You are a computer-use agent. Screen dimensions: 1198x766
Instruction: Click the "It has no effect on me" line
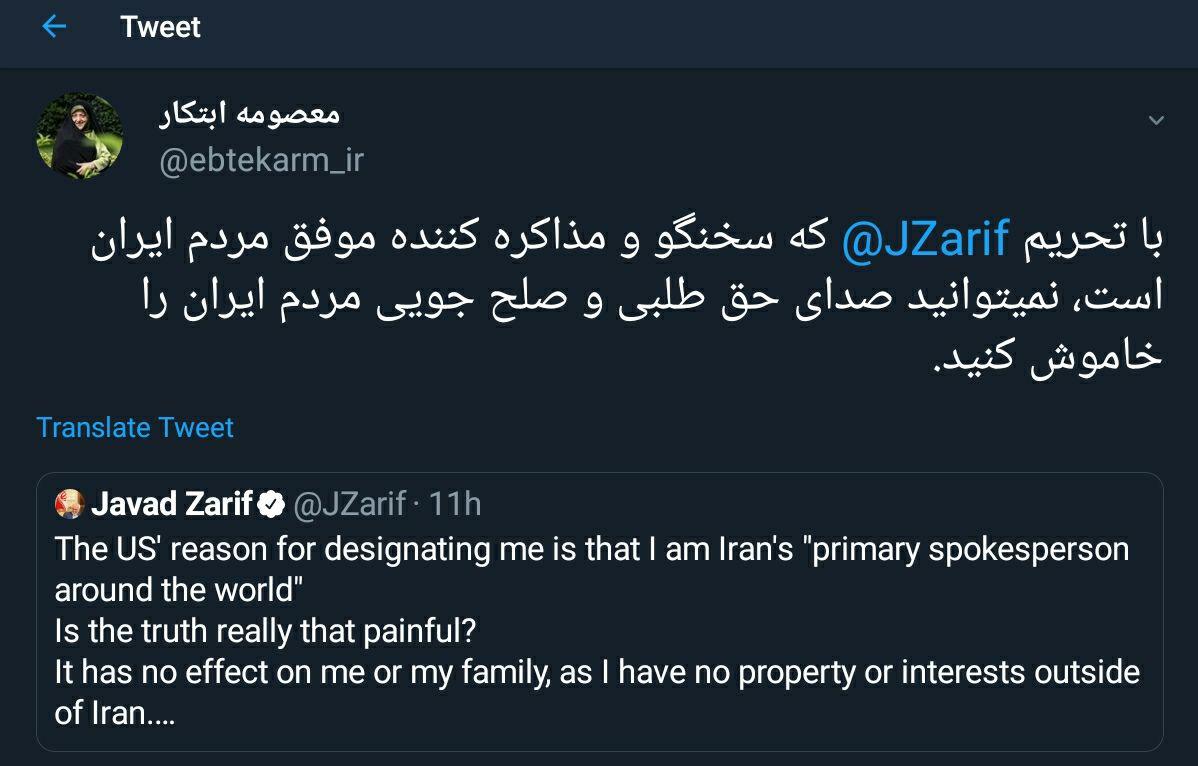tap(596, 672)
